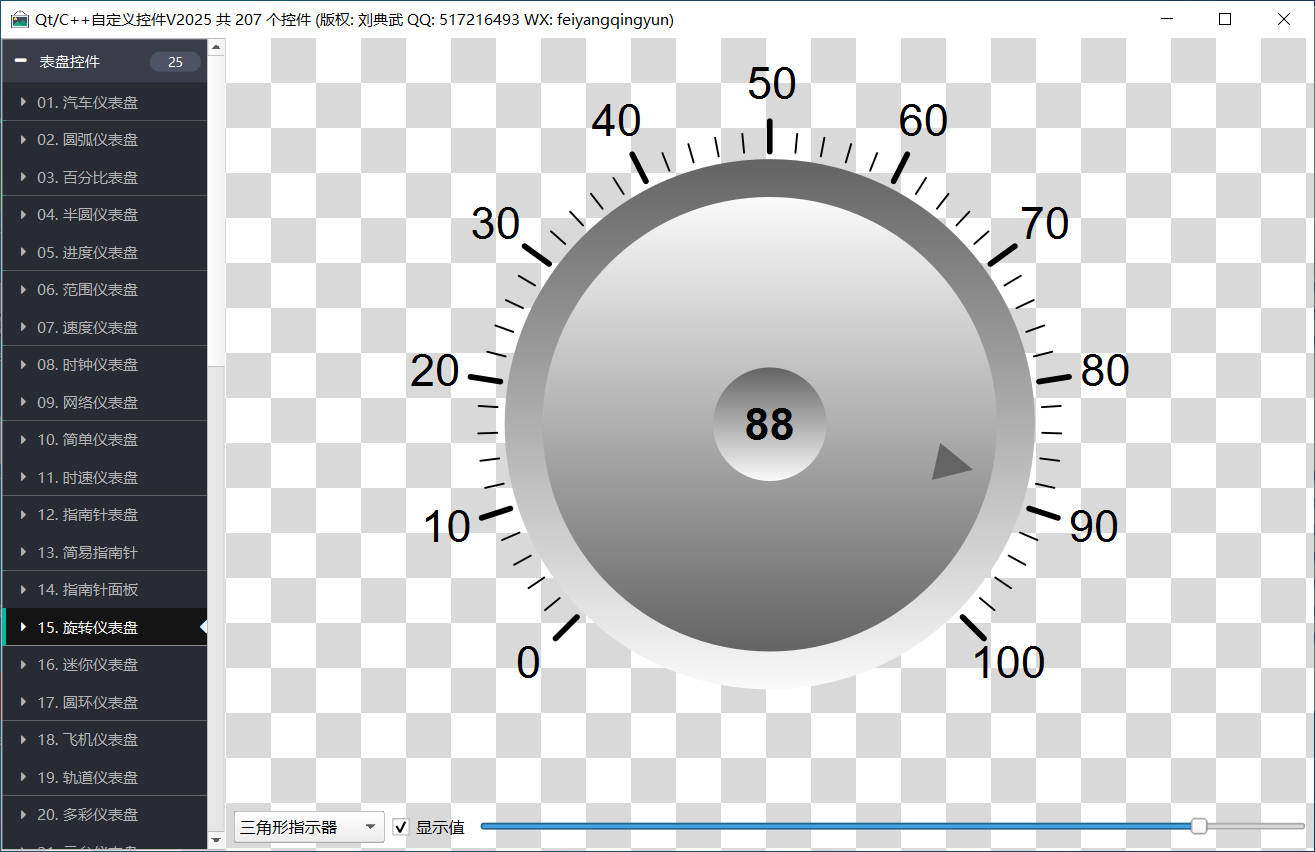Select 02. 圆弧仪表盘 item
This screenshot has width=1315, height=852.
point(104,140)
